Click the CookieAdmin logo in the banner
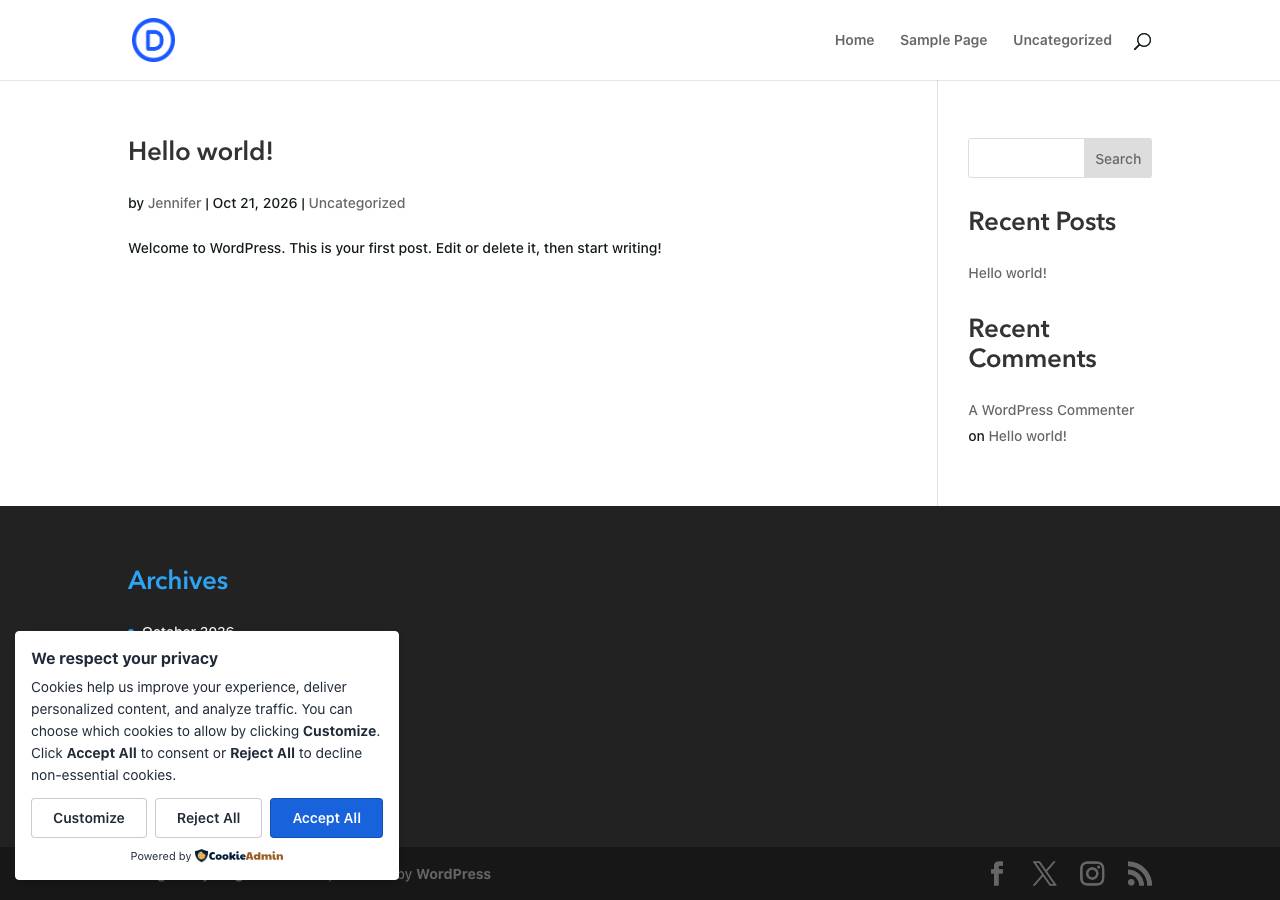1280x900 pixels. pos(239,856)
